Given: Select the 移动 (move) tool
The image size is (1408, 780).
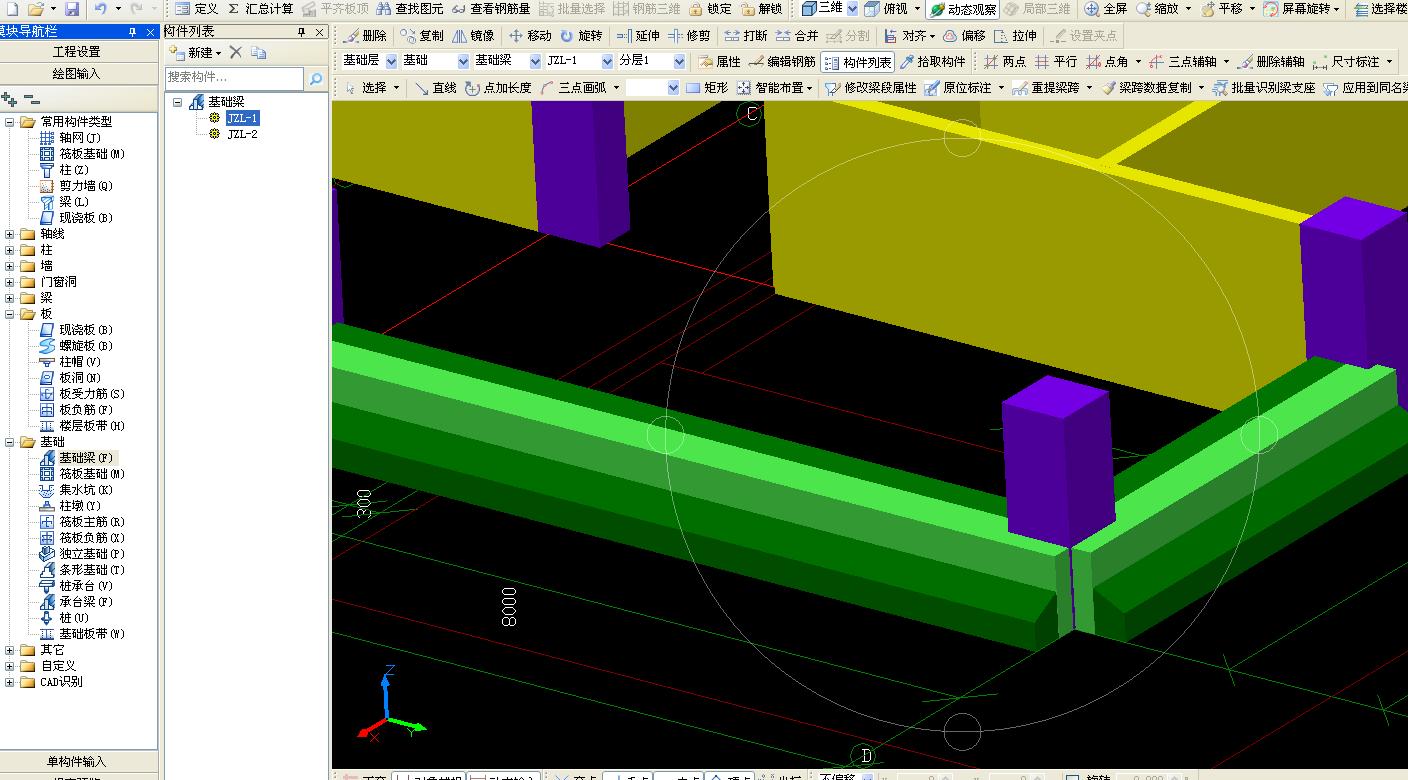Looking at the screenshot, I should coord(530,35).
